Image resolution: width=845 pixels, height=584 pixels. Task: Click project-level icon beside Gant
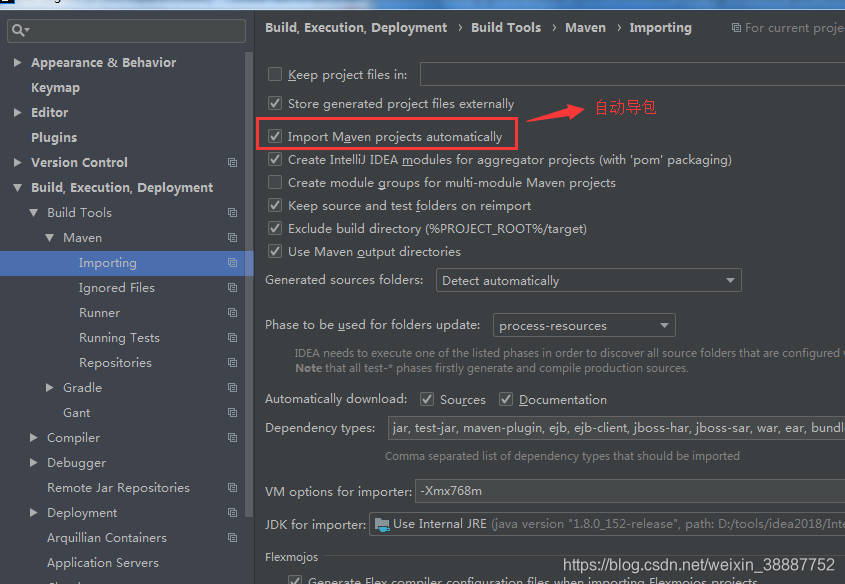click(232, 413)
